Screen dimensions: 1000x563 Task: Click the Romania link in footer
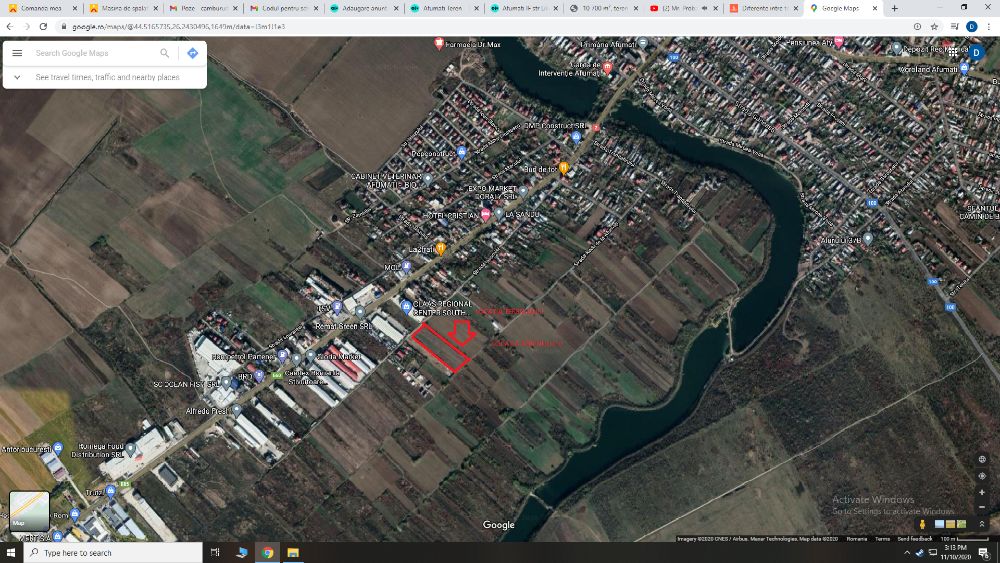[x=857, y=539]
